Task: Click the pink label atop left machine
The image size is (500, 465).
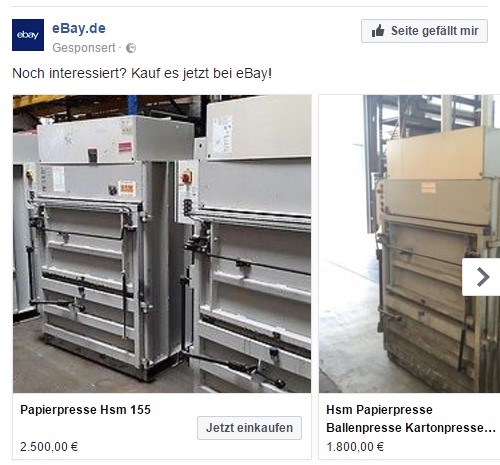Action: point(125,147)
